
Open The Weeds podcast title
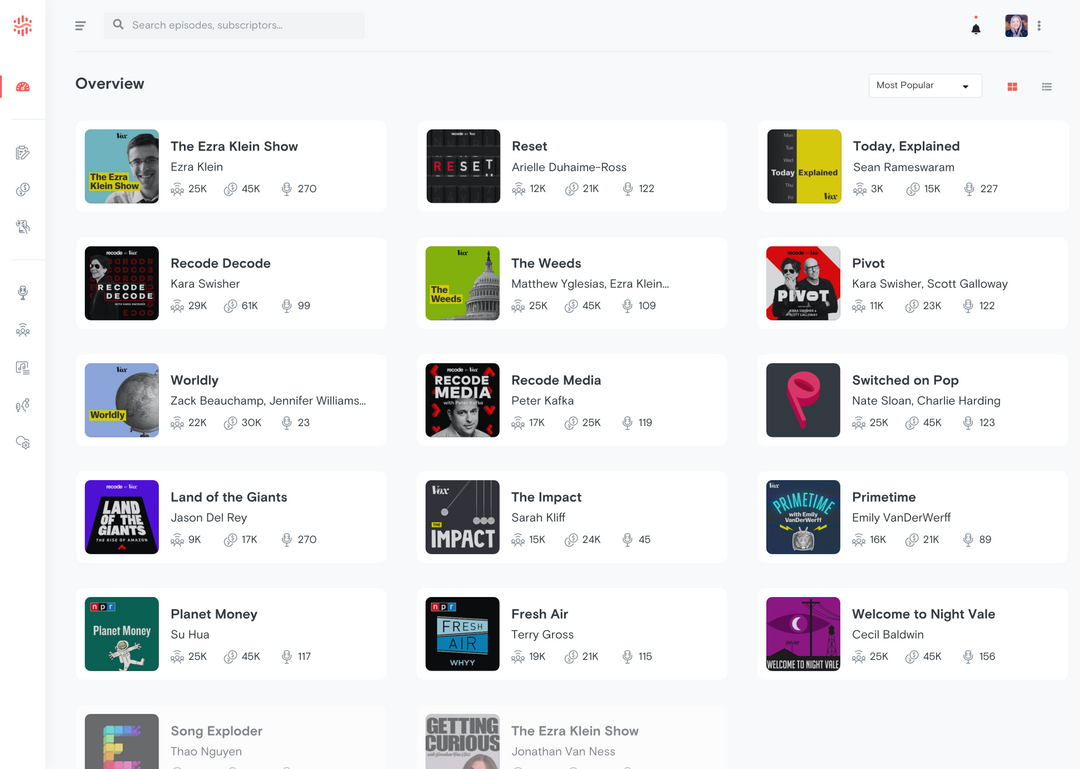(x=546, y=263)
